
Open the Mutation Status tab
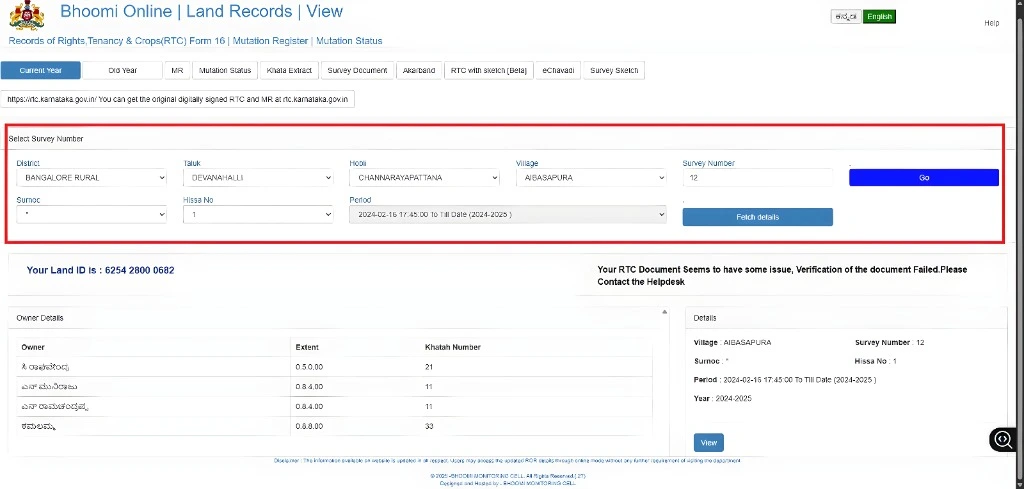(x=225, y=71)
